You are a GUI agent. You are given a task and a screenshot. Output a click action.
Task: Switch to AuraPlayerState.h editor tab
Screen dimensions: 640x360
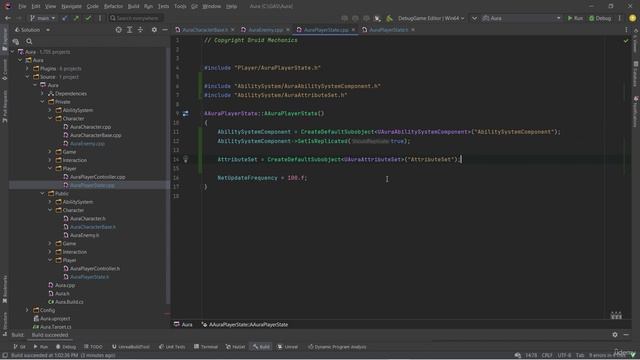pyautogui.click(x=388, y=30)
